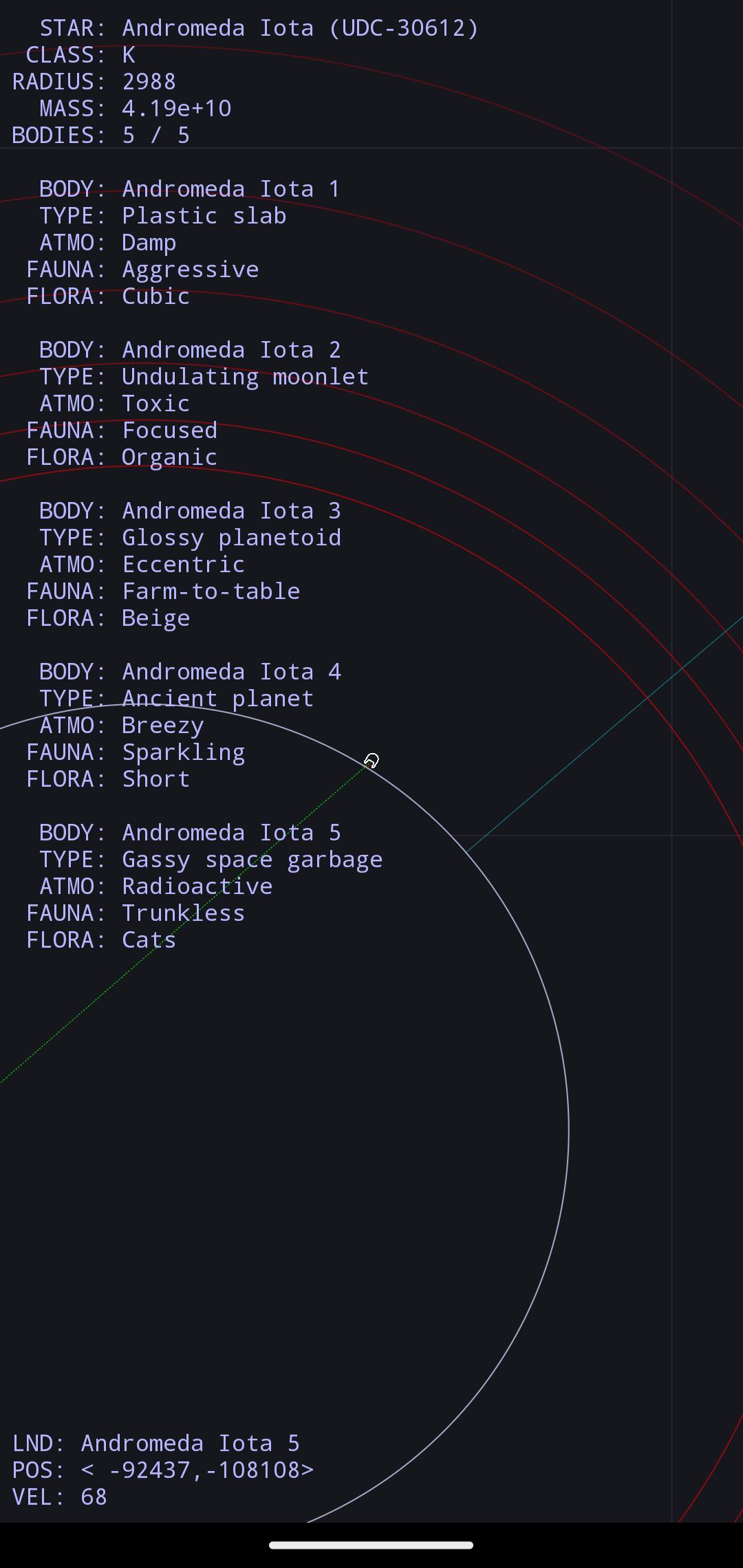Click type Plastic slab
Image resolution: width=743 pixels, height=1568 pixels.
(204, 216)
